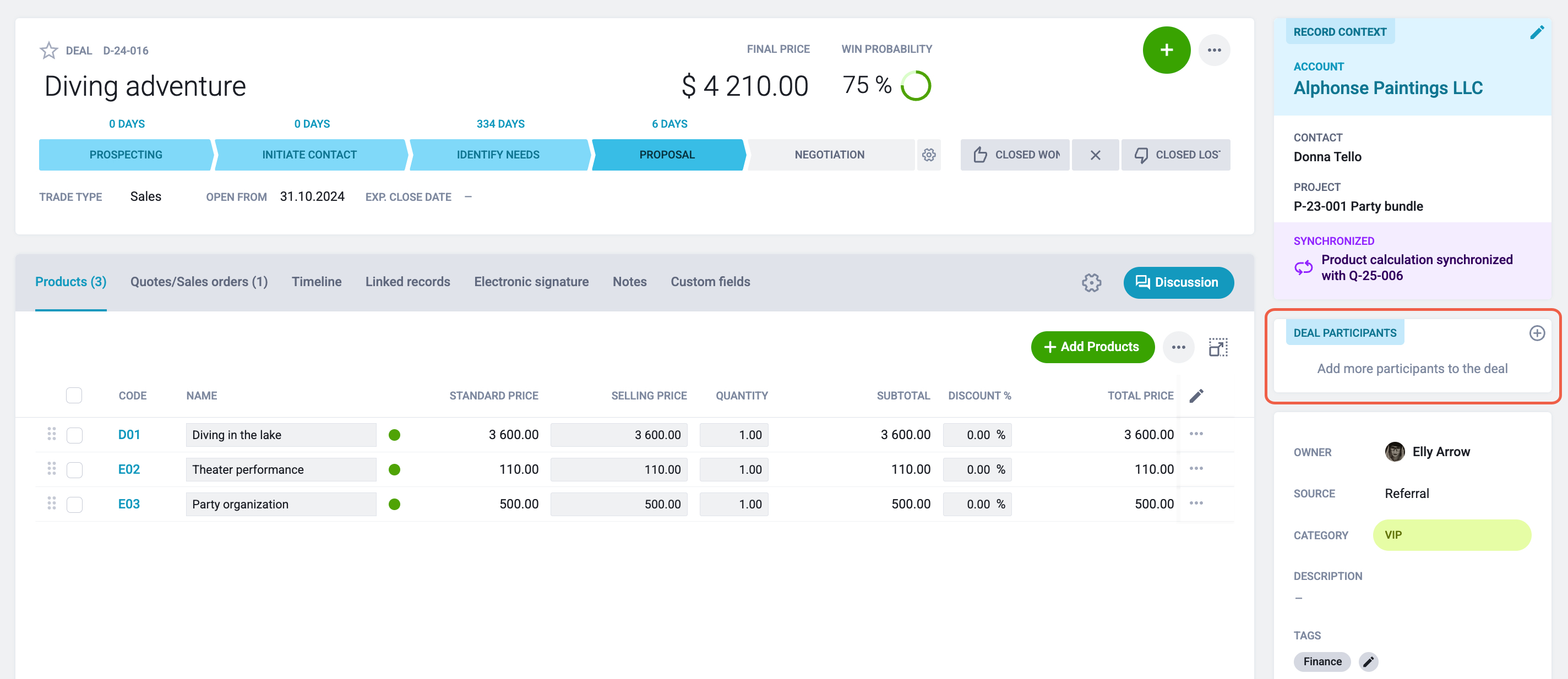The image size is (1568, 679).
Task: Switch to Quotes/Sales orders tab
Action: coord(199,282)
